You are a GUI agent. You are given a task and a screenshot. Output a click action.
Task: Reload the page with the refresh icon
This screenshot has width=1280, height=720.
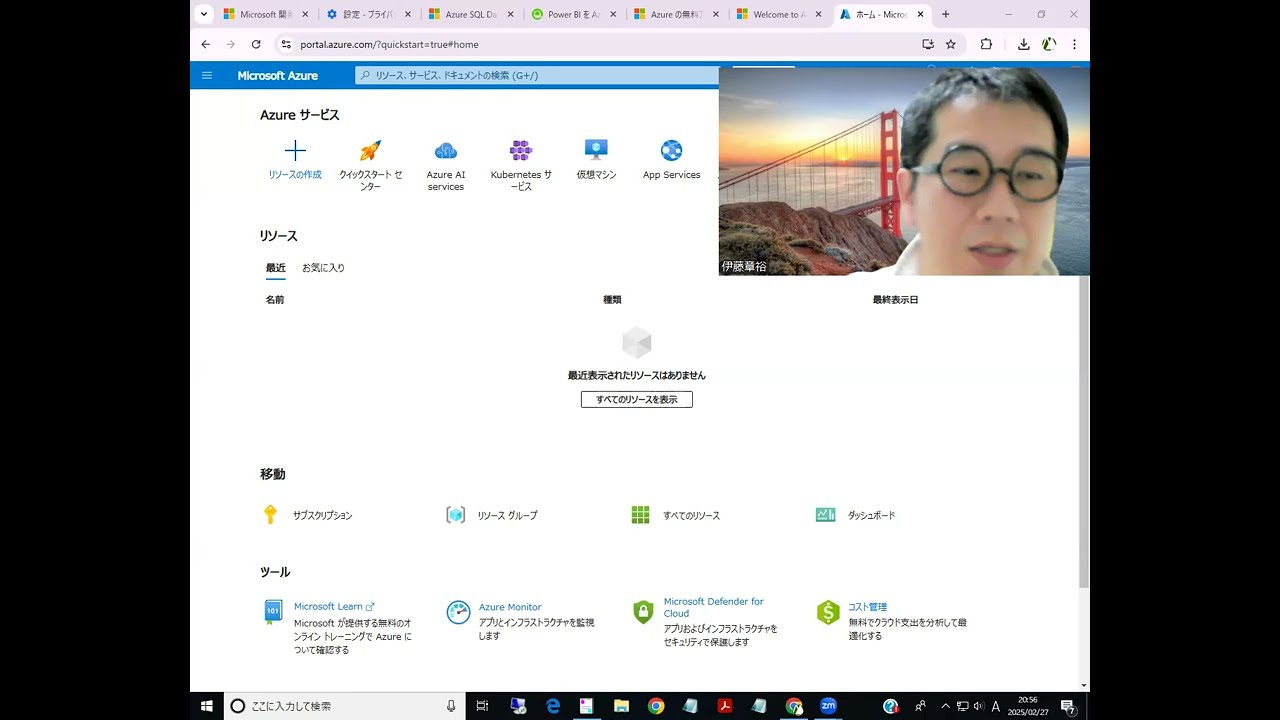coord(256,44)
